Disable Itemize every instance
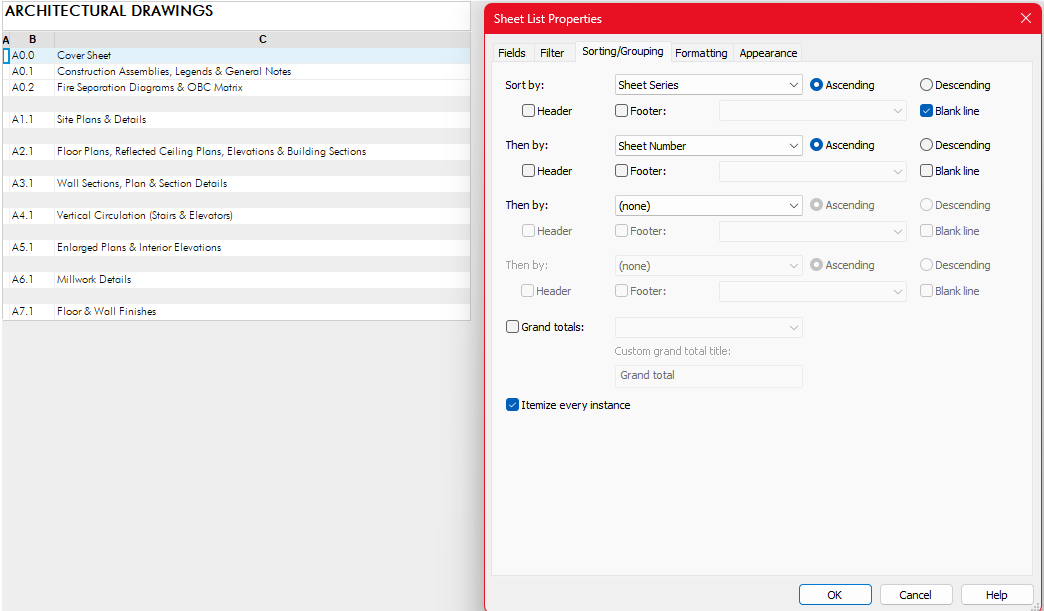Image resolution: width=1044 pixels, height=611 pixels. click(x=512, y=405)
